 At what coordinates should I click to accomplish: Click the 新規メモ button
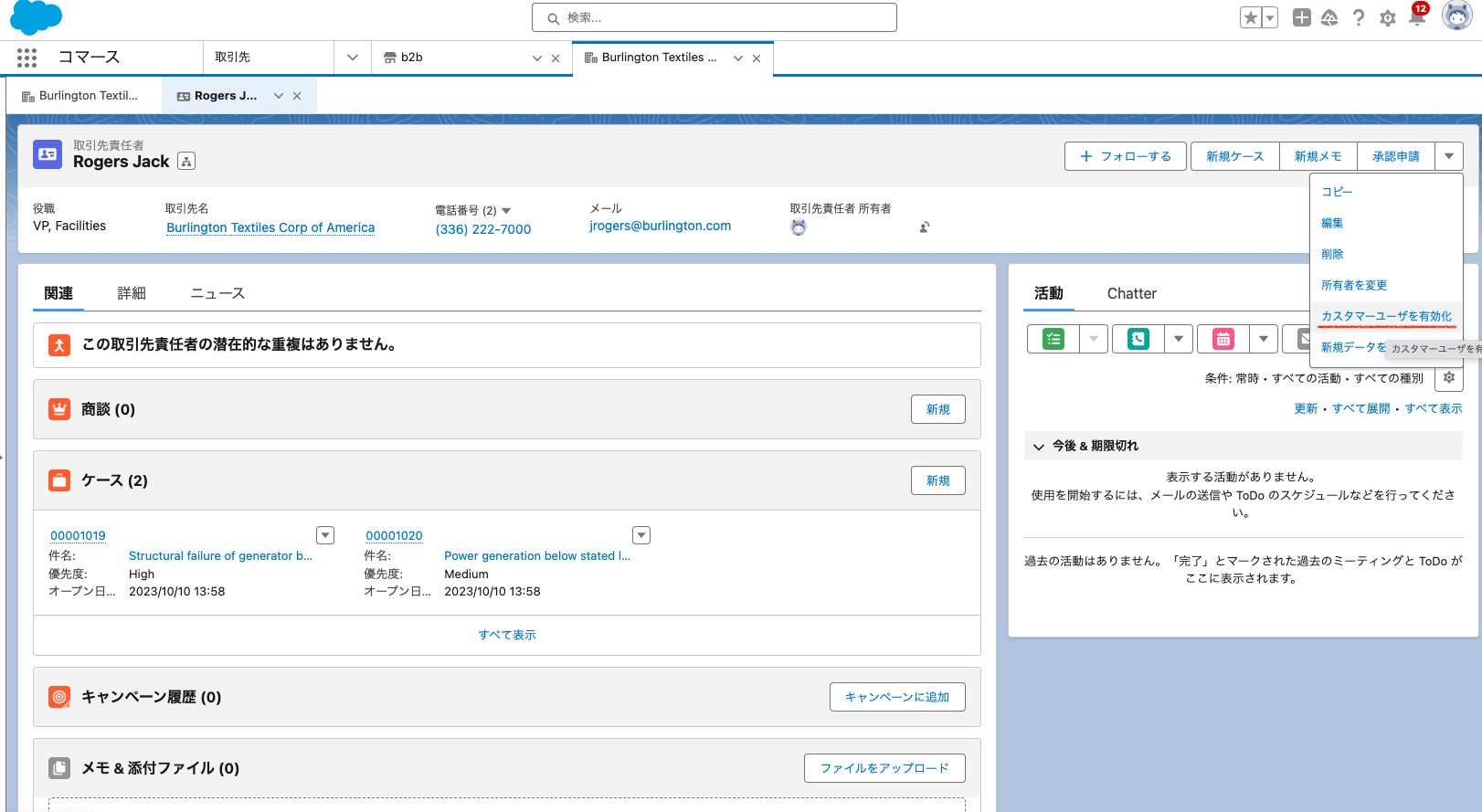click(1318, 156)
